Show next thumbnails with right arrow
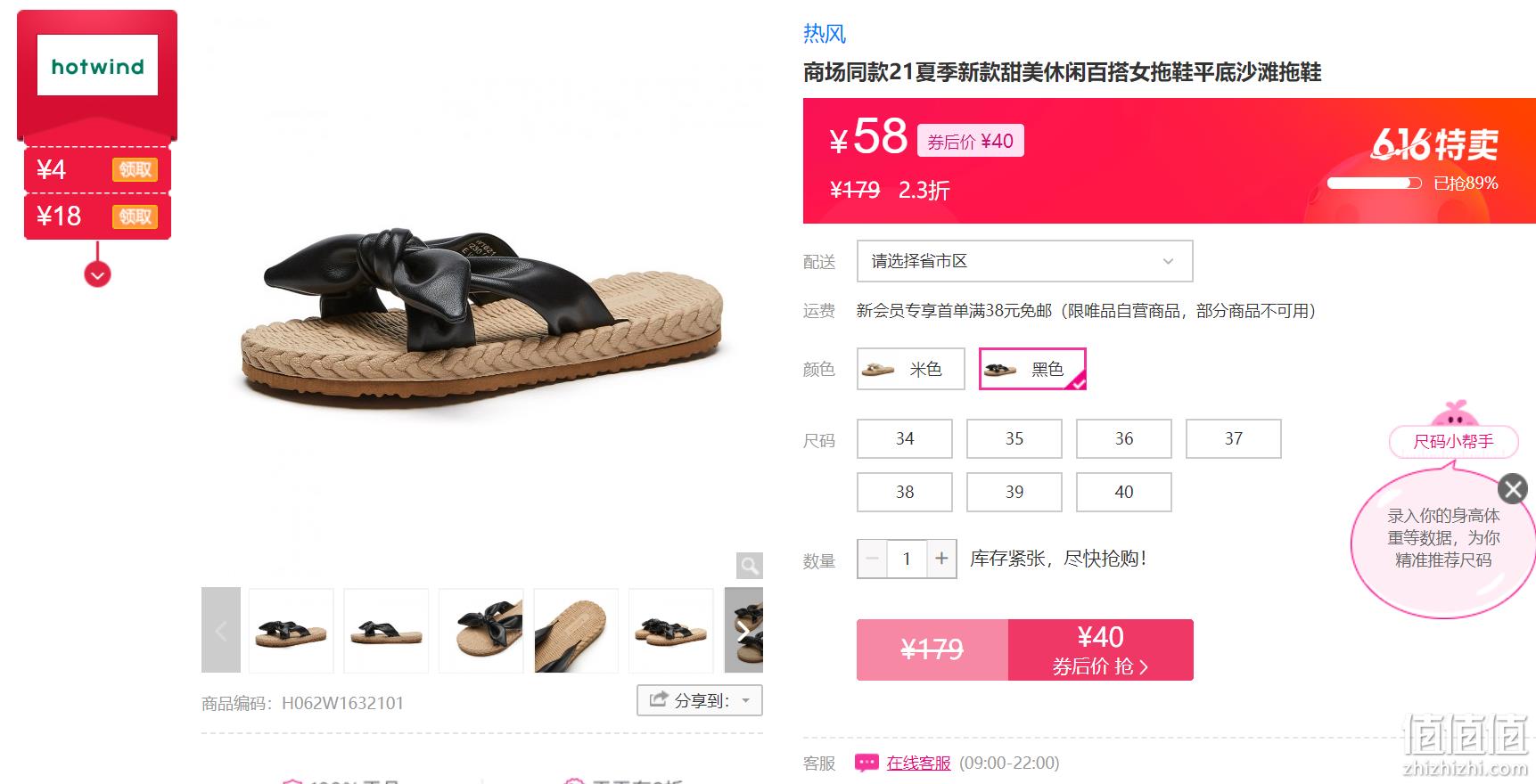This screenshot has height=784, width=1536. [x=743, y=630]
